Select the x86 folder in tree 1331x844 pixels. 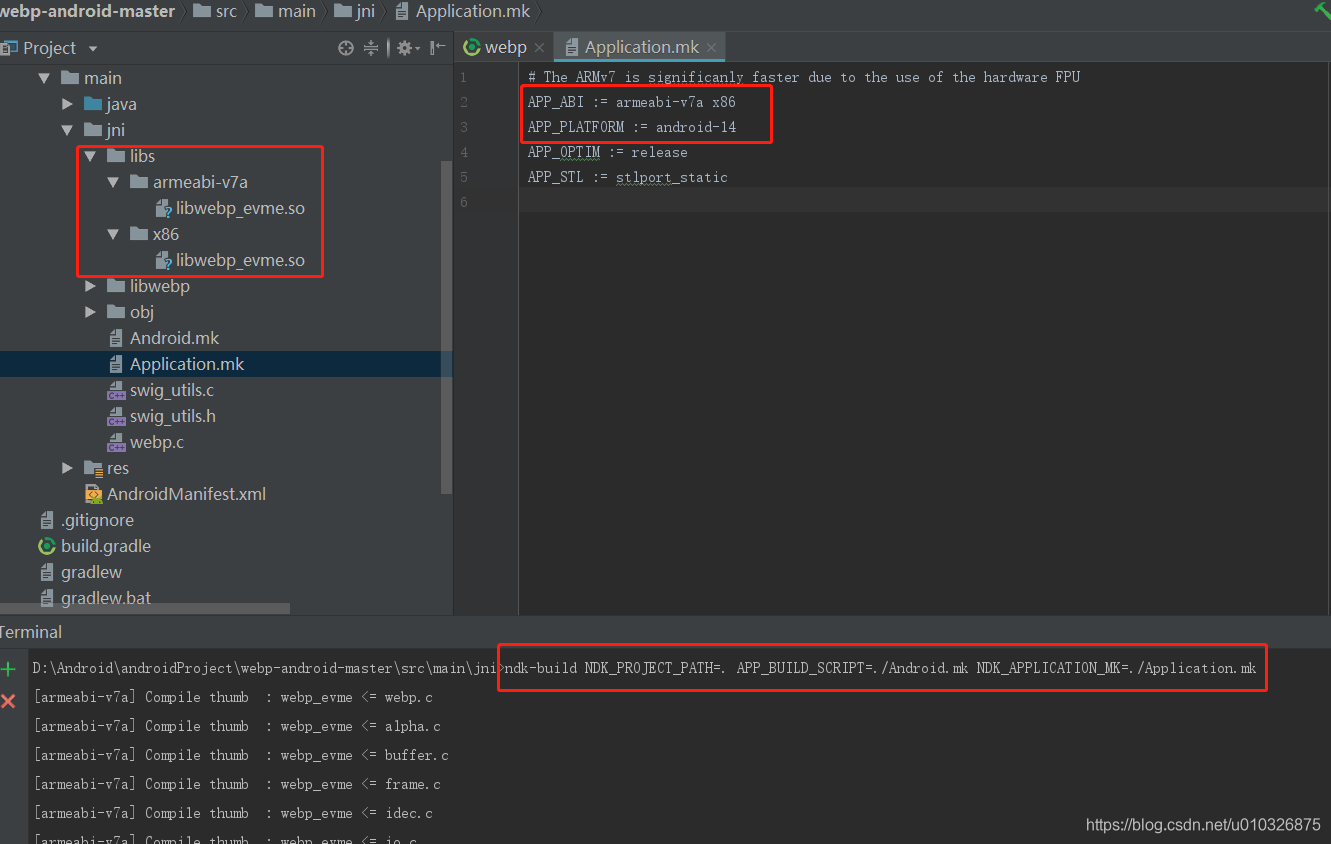click(x=155, y=234)
